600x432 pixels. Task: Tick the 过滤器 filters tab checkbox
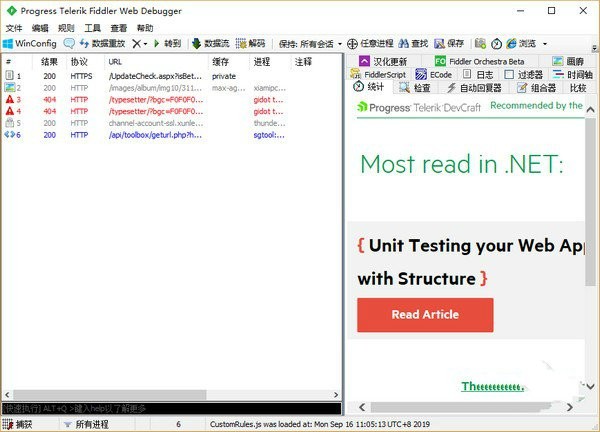[x=509, y=75]
